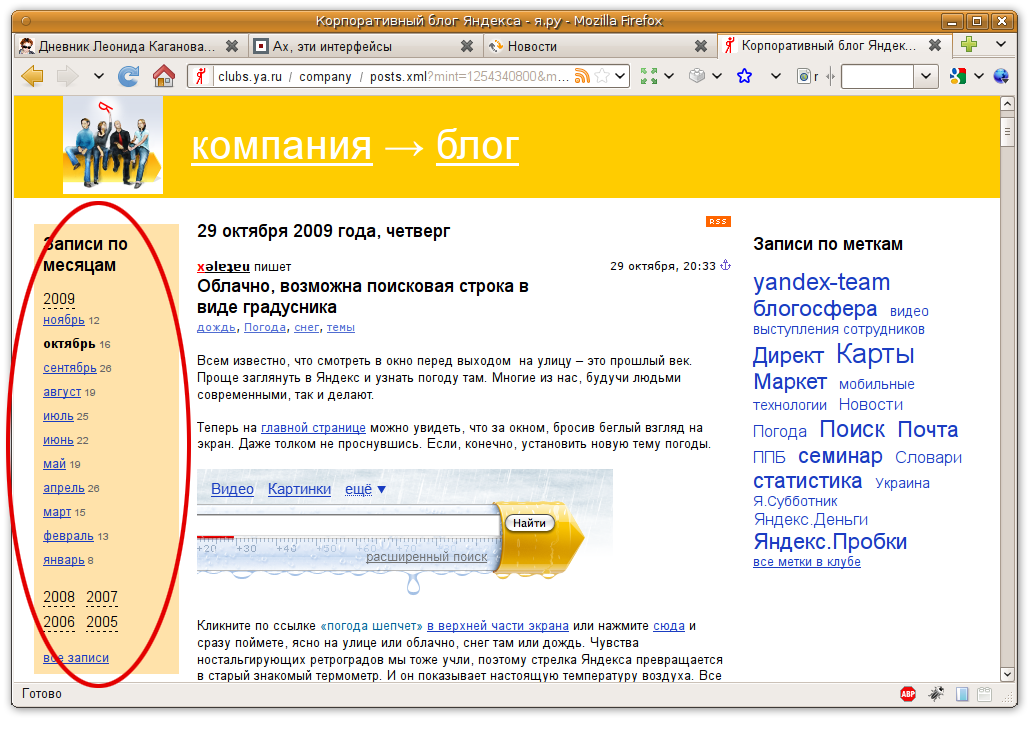Screen dimensions: 1030x745
Task: Bookmark this page with the star in the address bar
Action: [x=601, y=76]
